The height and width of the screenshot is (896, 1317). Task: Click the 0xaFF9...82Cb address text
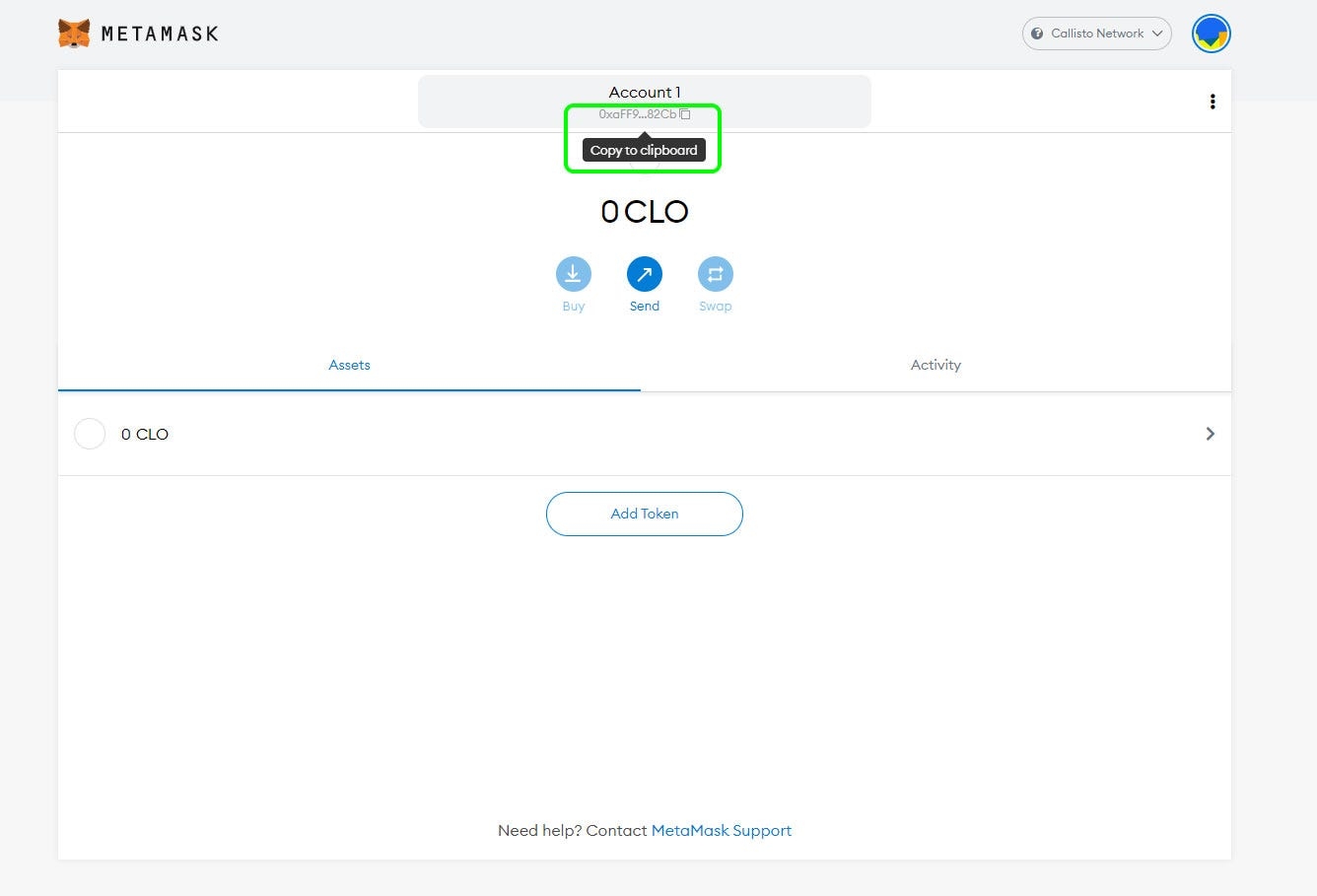[x=637, y=114]
